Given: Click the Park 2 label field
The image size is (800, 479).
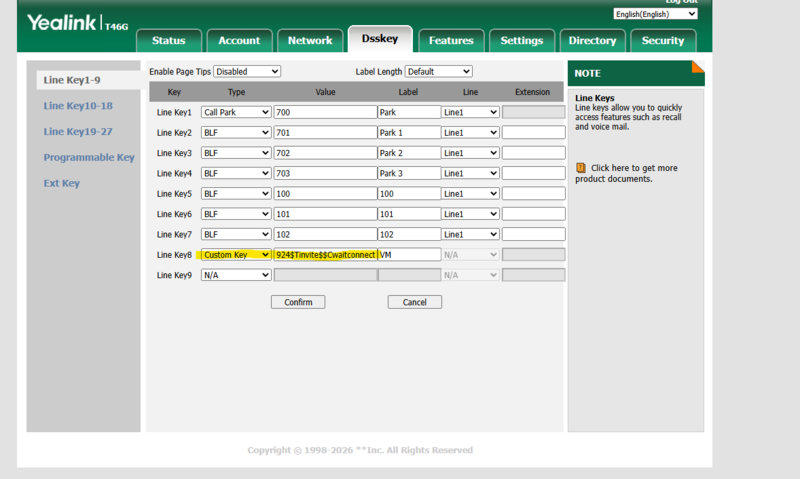Looking at the screenshot, I should point(409,153).
